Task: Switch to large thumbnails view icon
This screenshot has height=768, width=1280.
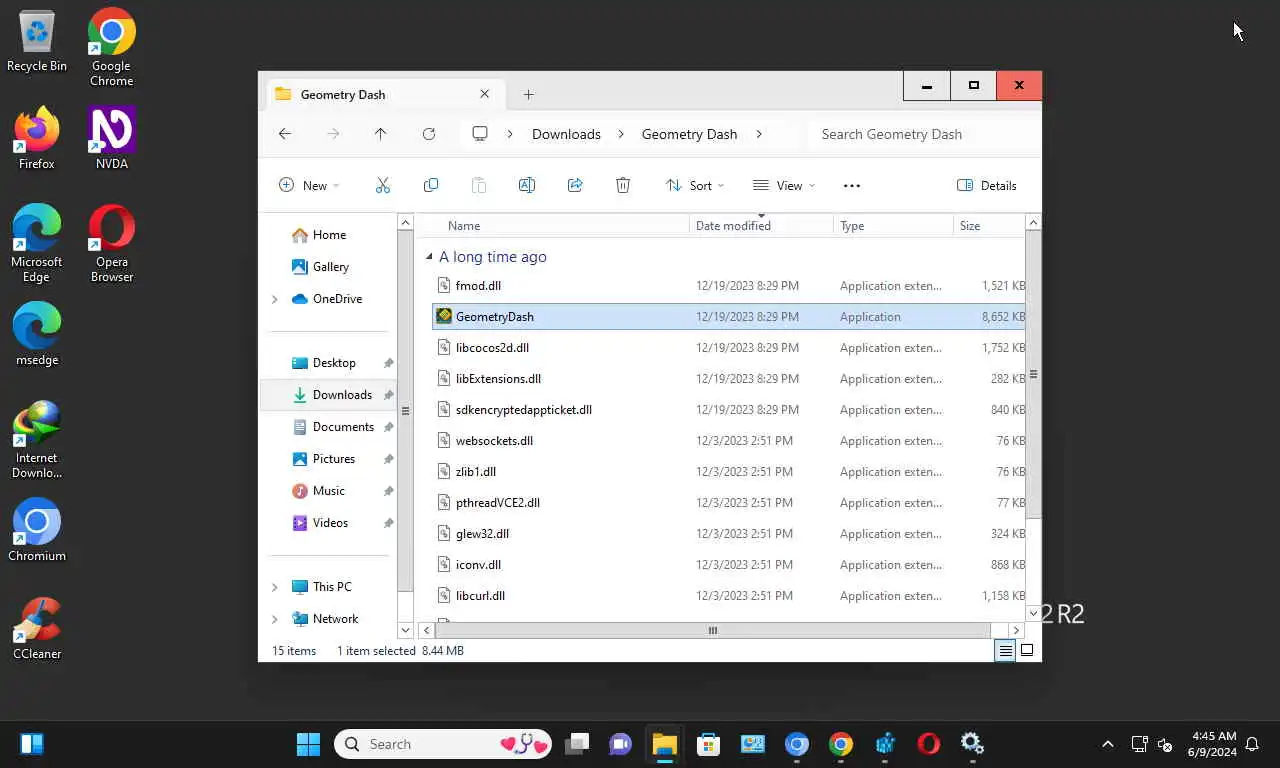Action: [1027, 650]
